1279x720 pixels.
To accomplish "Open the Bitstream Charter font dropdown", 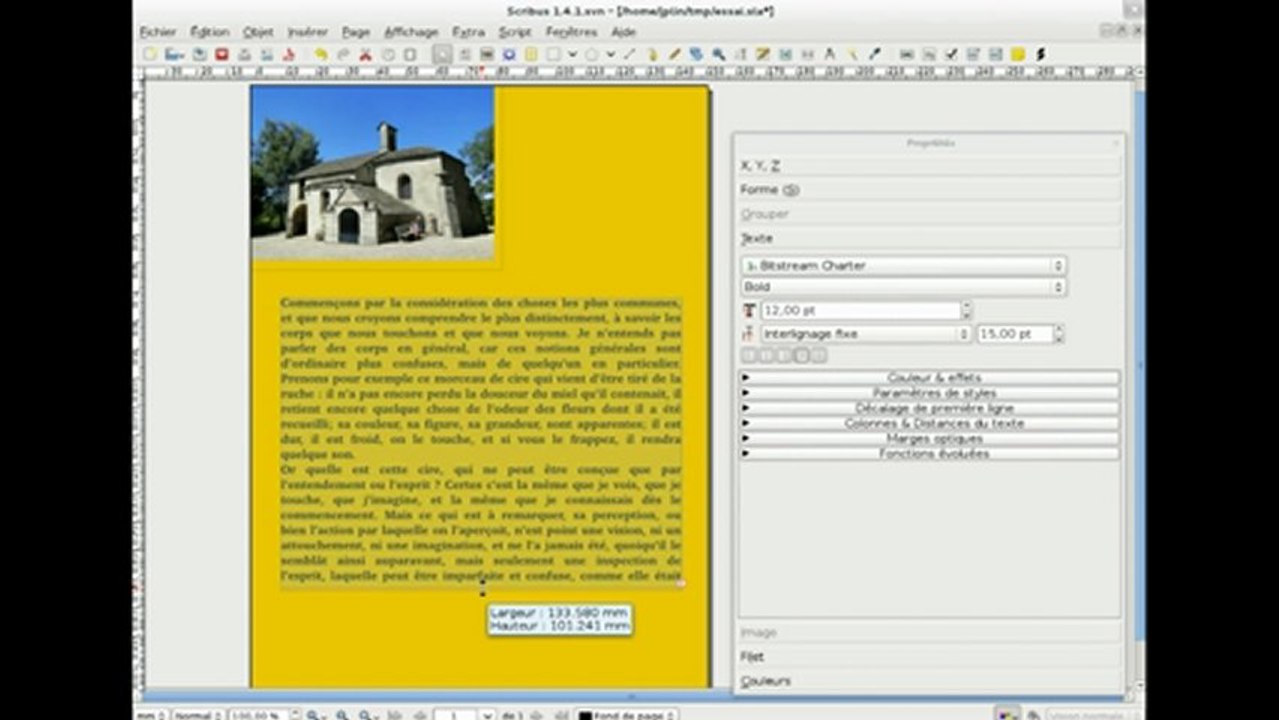I will tap(904, 266).
